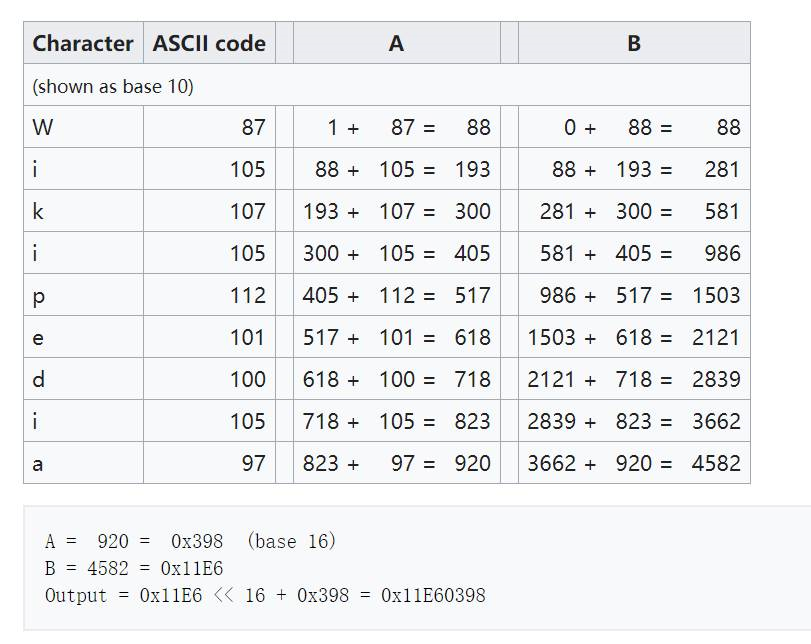Screen dimensions: 811x644
Task: Click the ASCII code value 97
Action: (253, 463)
